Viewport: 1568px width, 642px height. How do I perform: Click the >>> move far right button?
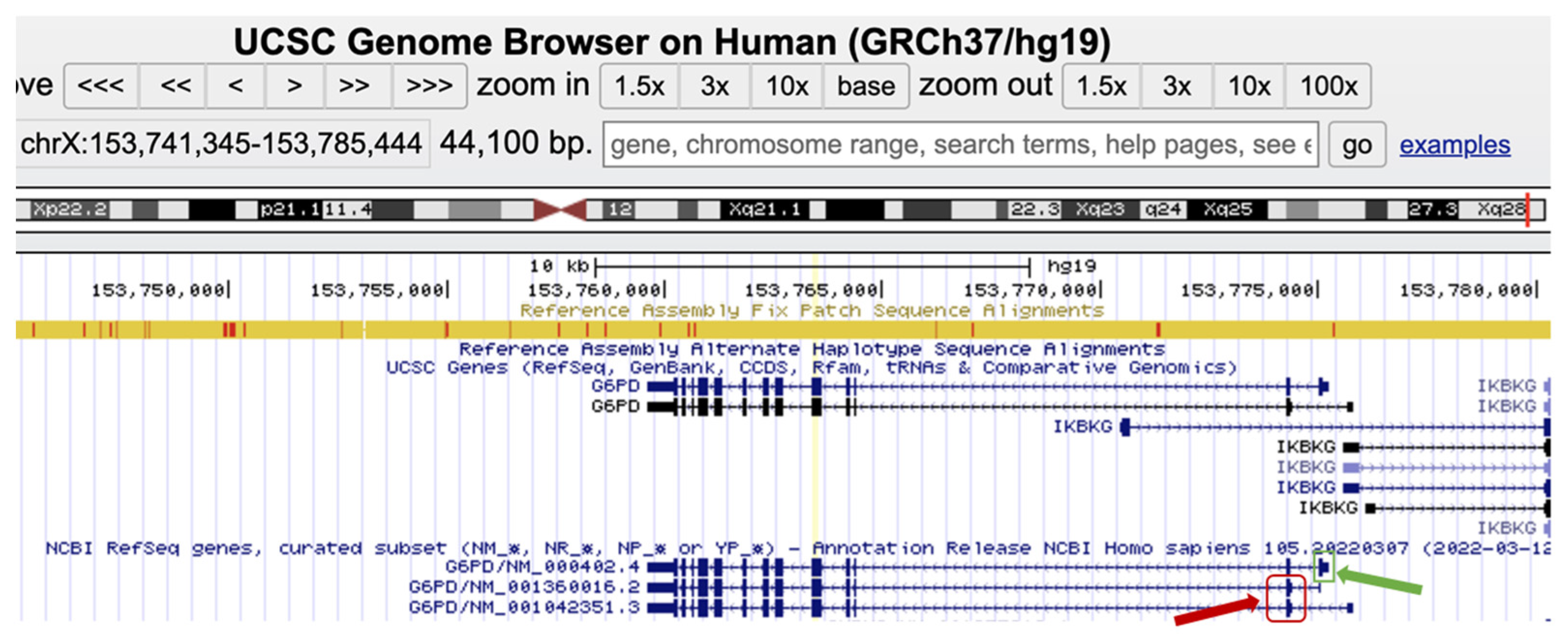coord(429,86)
